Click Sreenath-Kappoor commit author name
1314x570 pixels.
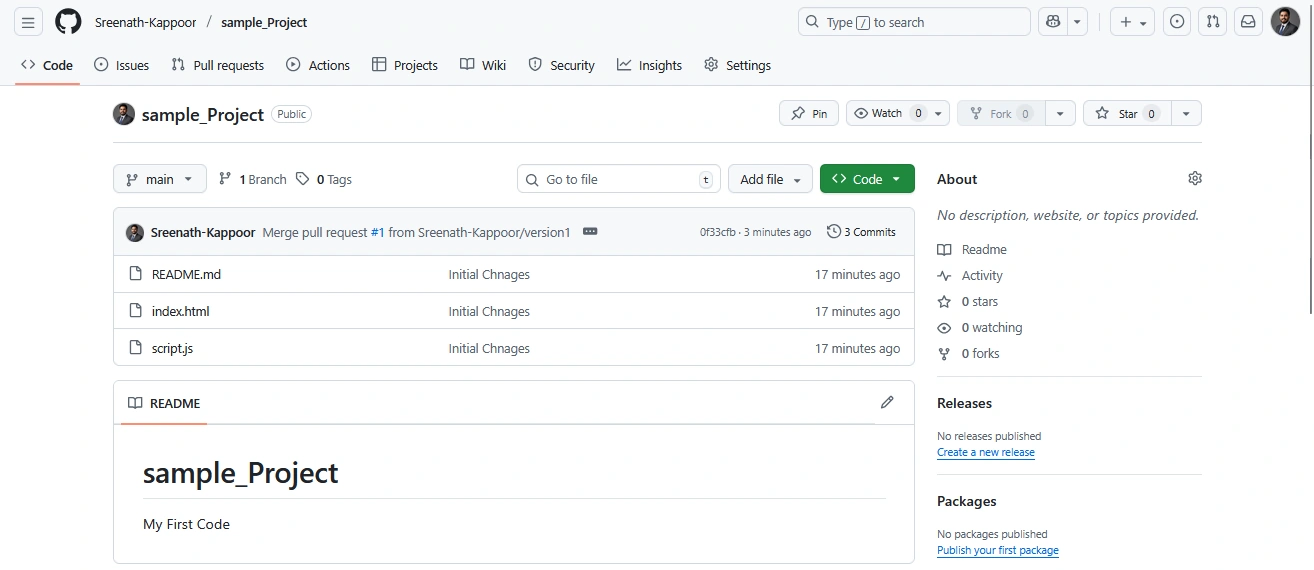coord(203,232)
